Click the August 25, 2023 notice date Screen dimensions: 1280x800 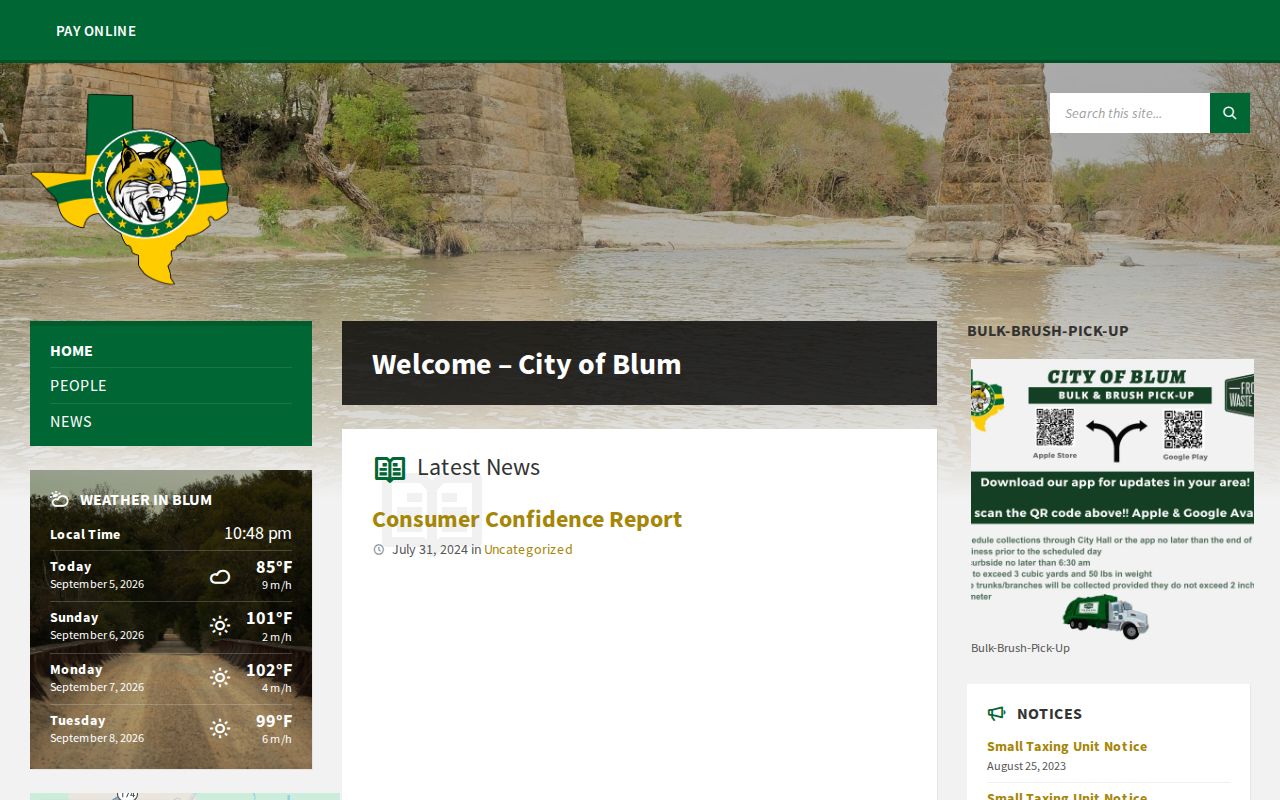tap(1026, 766)
